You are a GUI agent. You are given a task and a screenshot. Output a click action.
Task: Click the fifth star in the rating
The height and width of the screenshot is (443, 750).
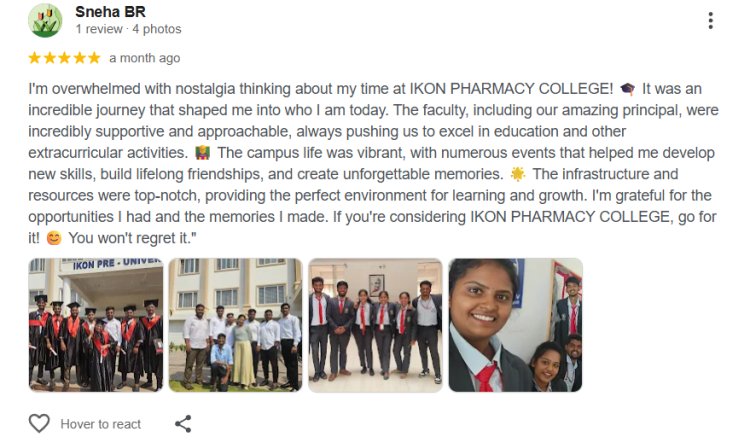pos(94,58)
